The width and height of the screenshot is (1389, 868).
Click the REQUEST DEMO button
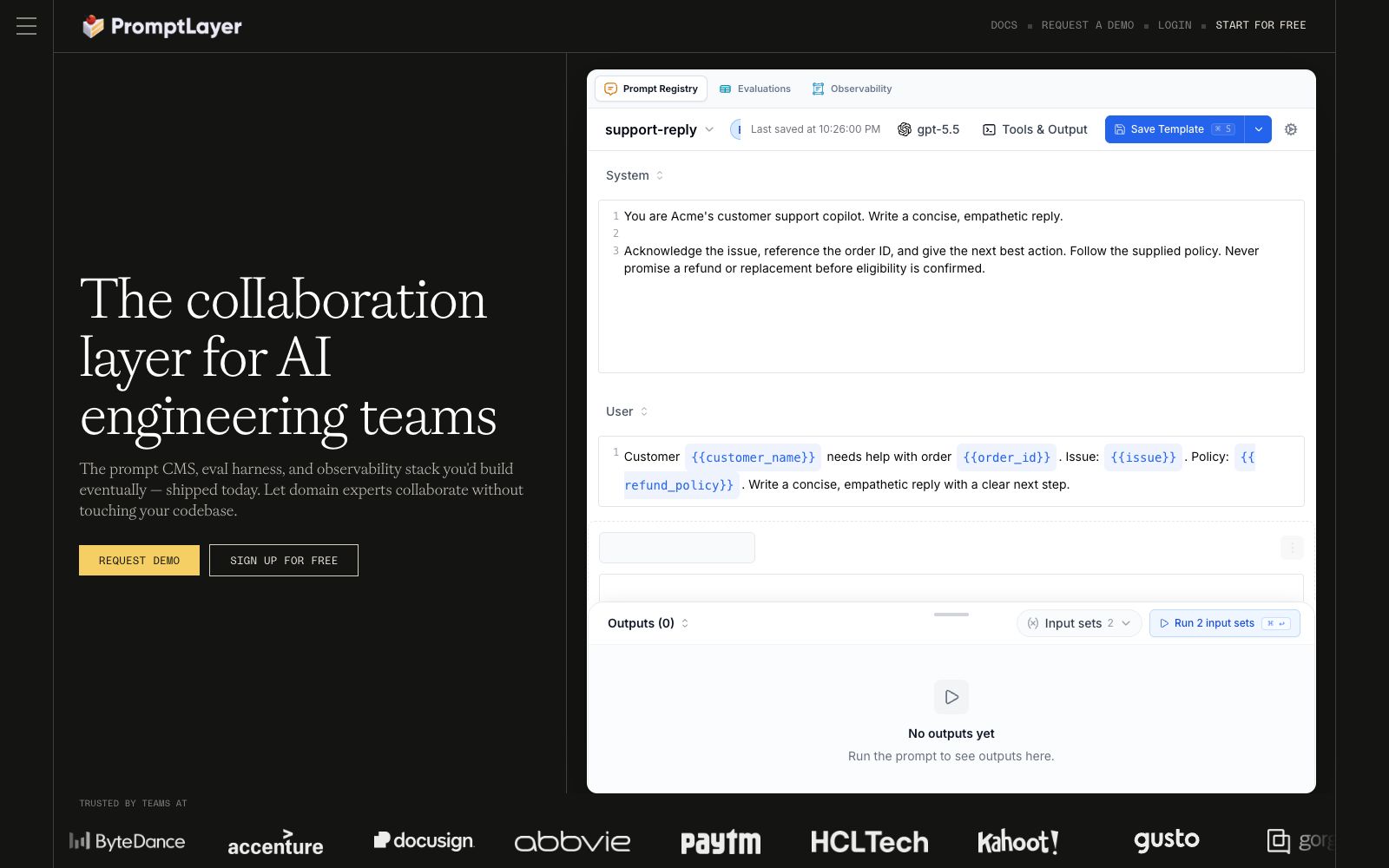point(139,561)
